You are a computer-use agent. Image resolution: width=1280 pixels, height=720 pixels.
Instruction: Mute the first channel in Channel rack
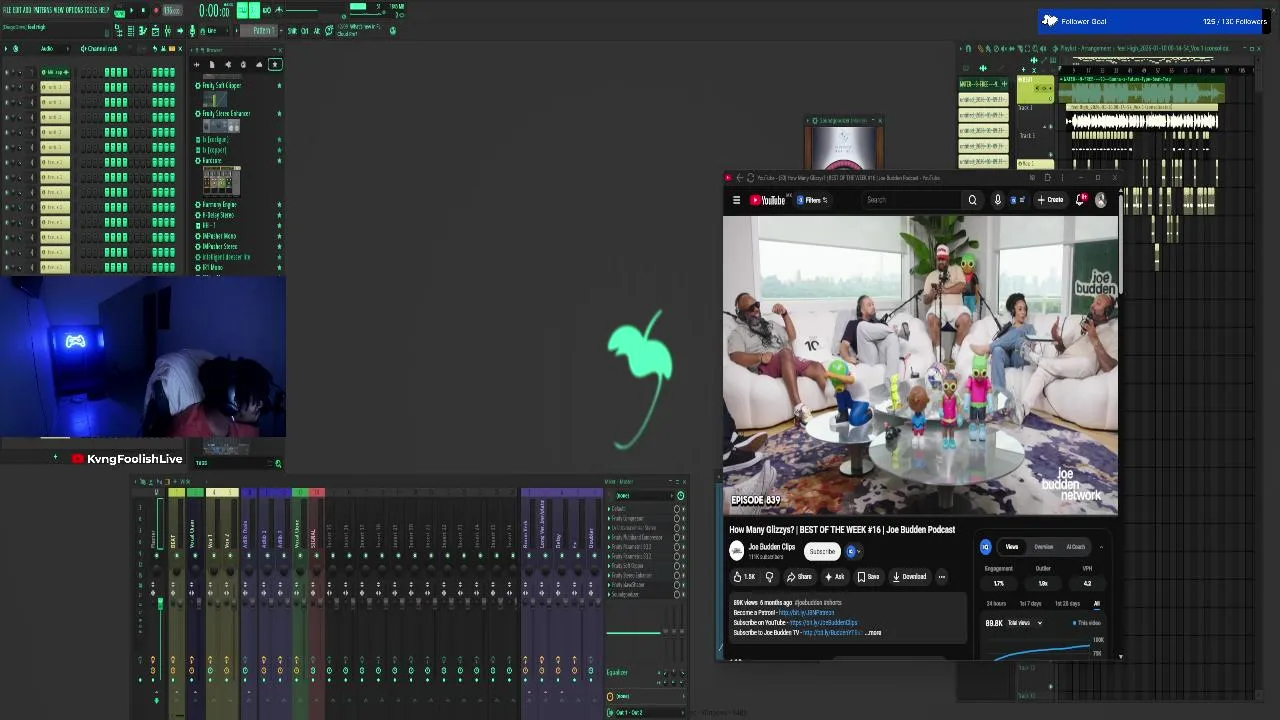tap(7, 73)
